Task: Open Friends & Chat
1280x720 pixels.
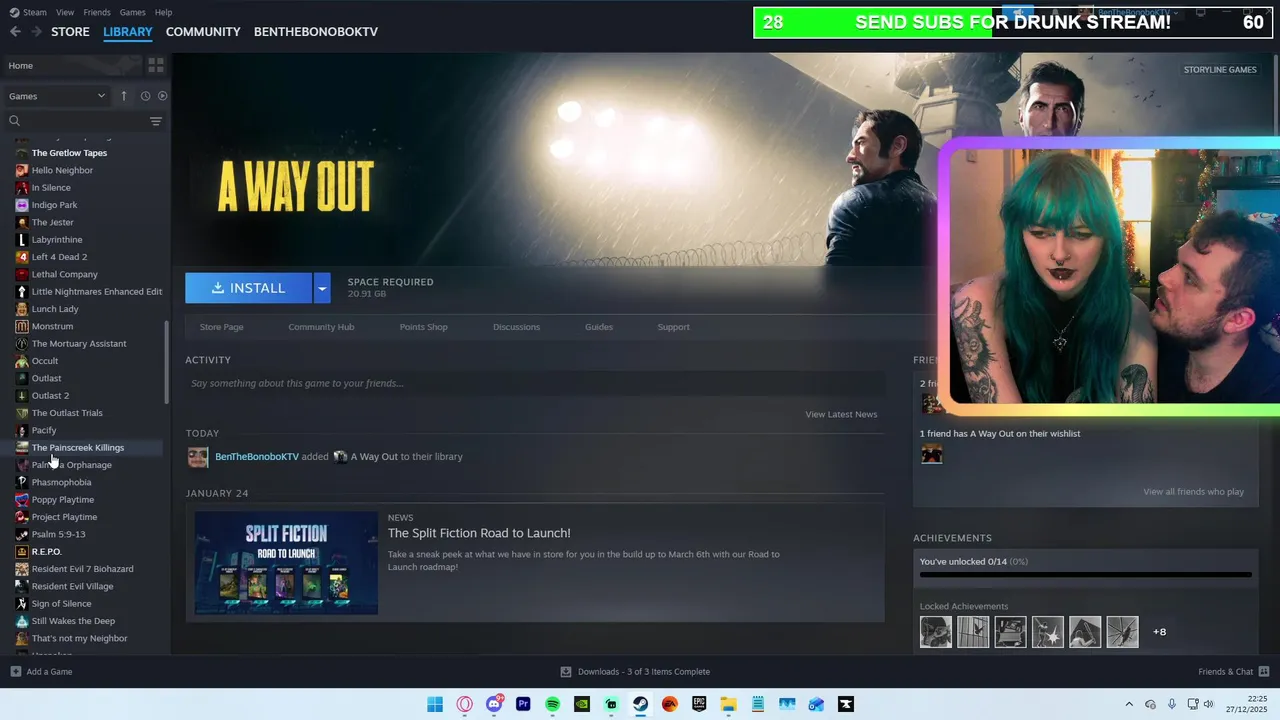Action: tap(1234, 672)
